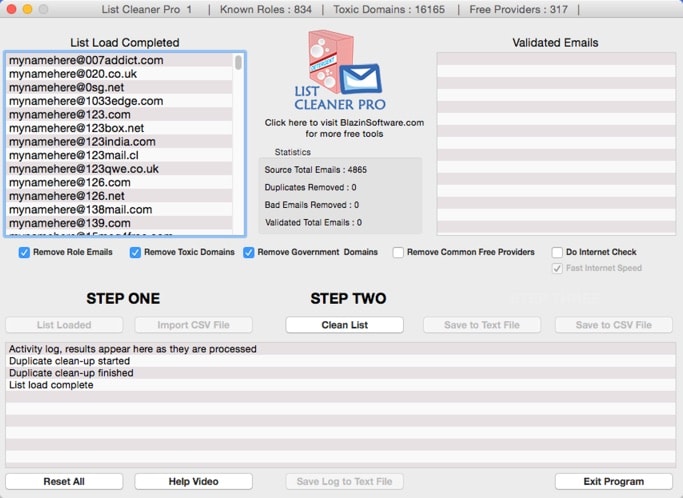Click Save to CSV File button
683x498 pixels.
click(x=614, y=325)
